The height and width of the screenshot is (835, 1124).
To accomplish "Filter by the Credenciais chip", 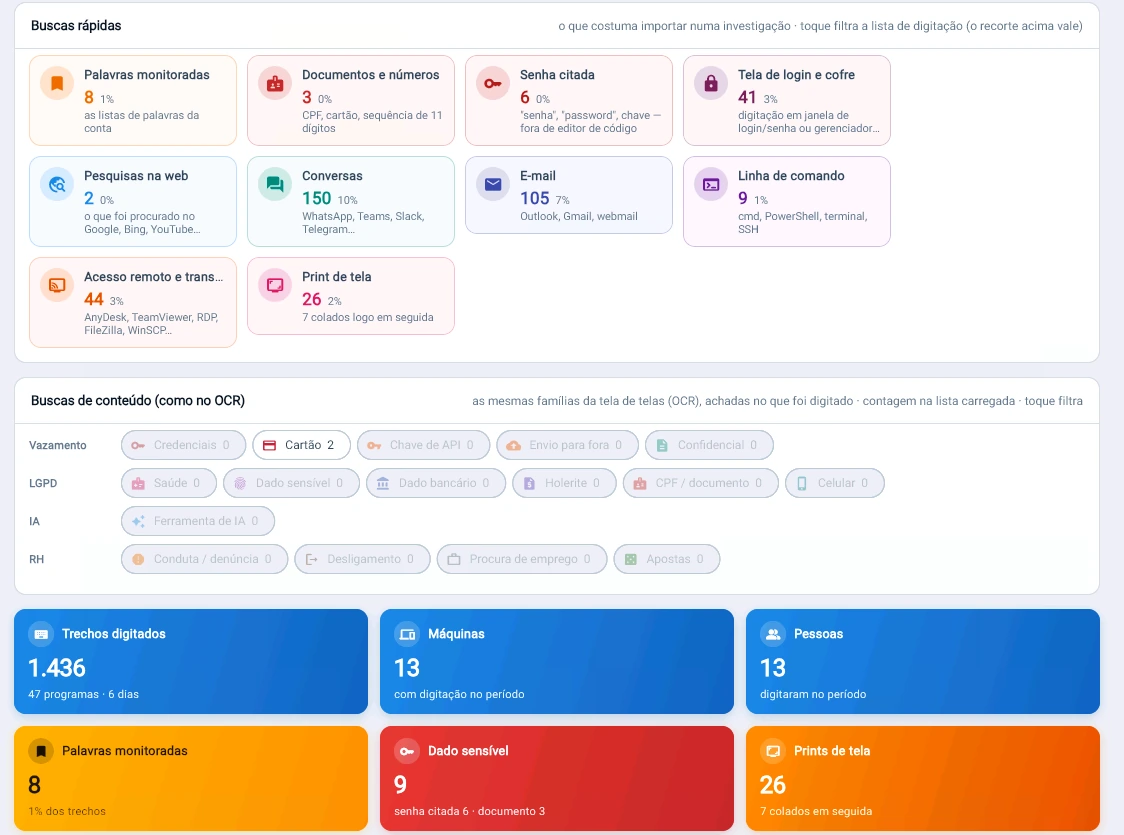I will click(x=184, y=445).
